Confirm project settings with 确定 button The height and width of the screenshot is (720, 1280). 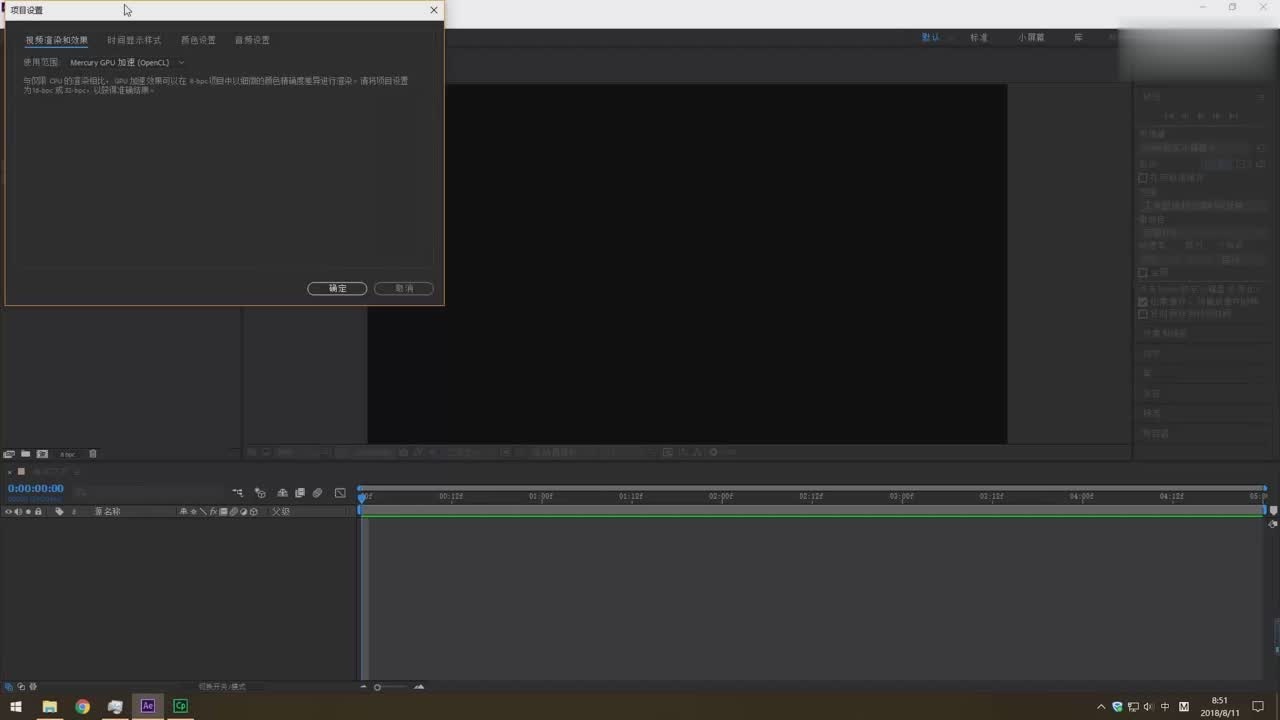click(337, 288)
